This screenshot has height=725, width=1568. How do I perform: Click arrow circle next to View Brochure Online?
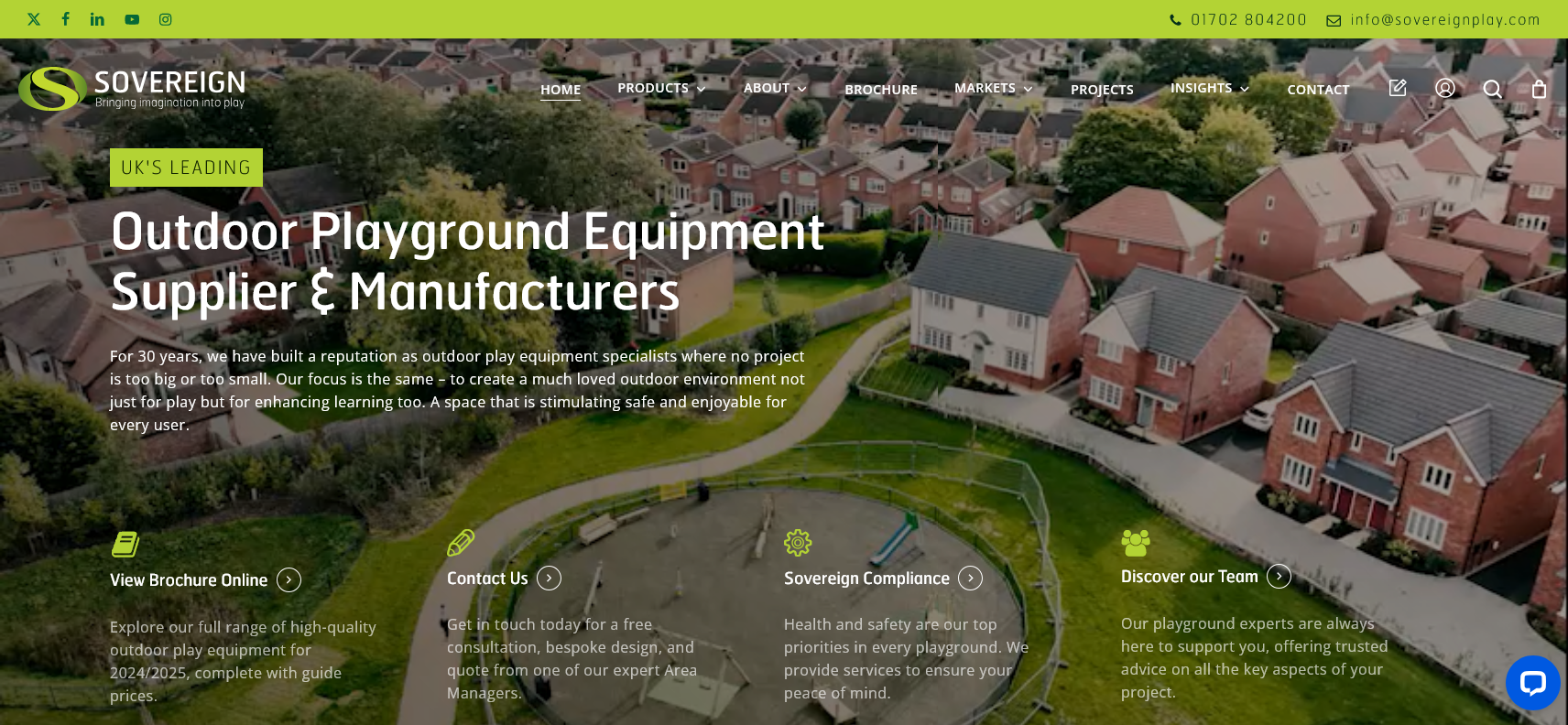pyautogui.click(x=289, y=579)
